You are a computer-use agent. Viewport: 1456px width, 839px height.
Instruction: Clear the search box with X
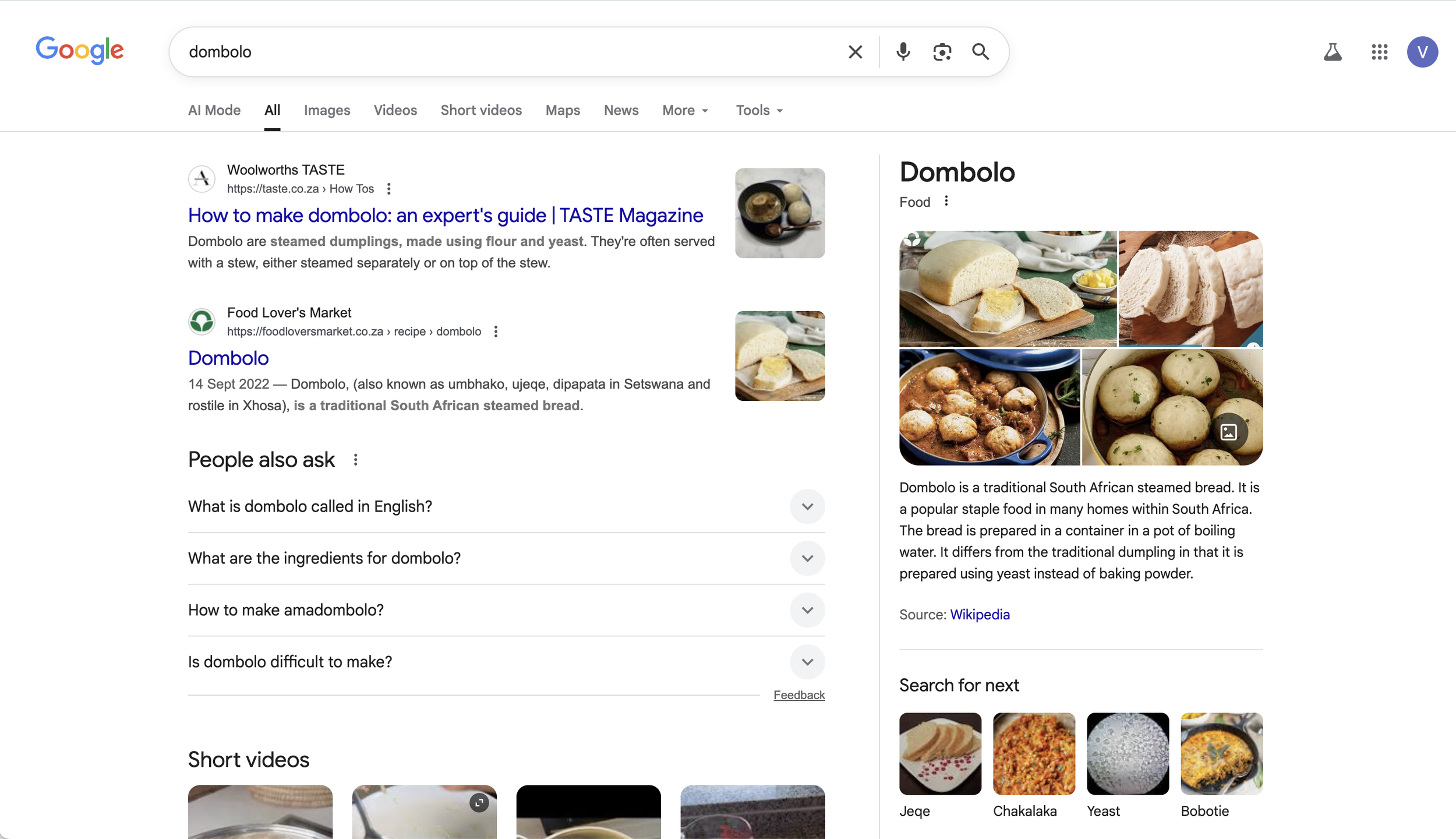click(855, 52)
